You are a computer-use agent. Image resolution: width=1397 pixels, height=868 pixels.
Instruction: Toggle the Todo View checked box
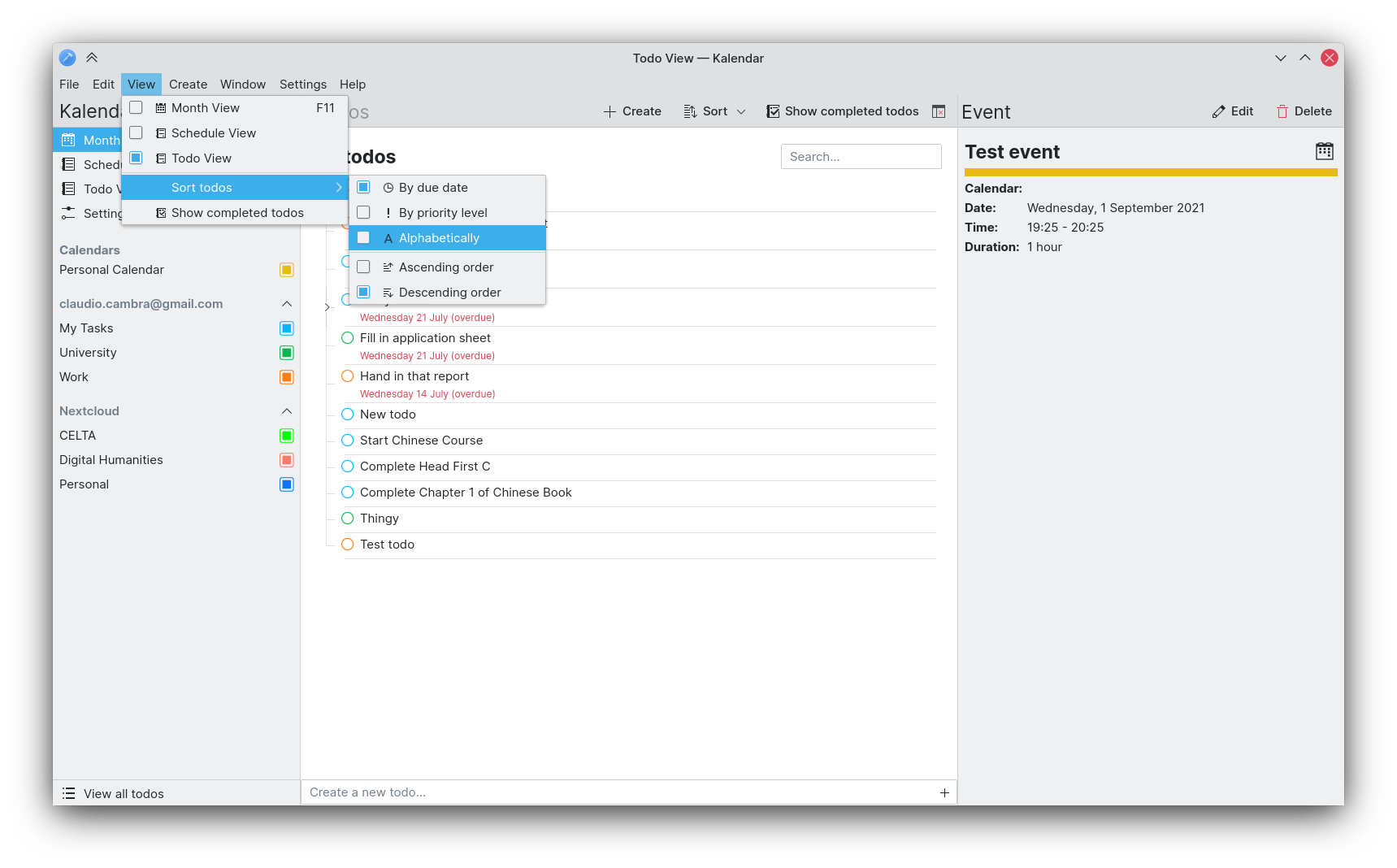(136, 158)
